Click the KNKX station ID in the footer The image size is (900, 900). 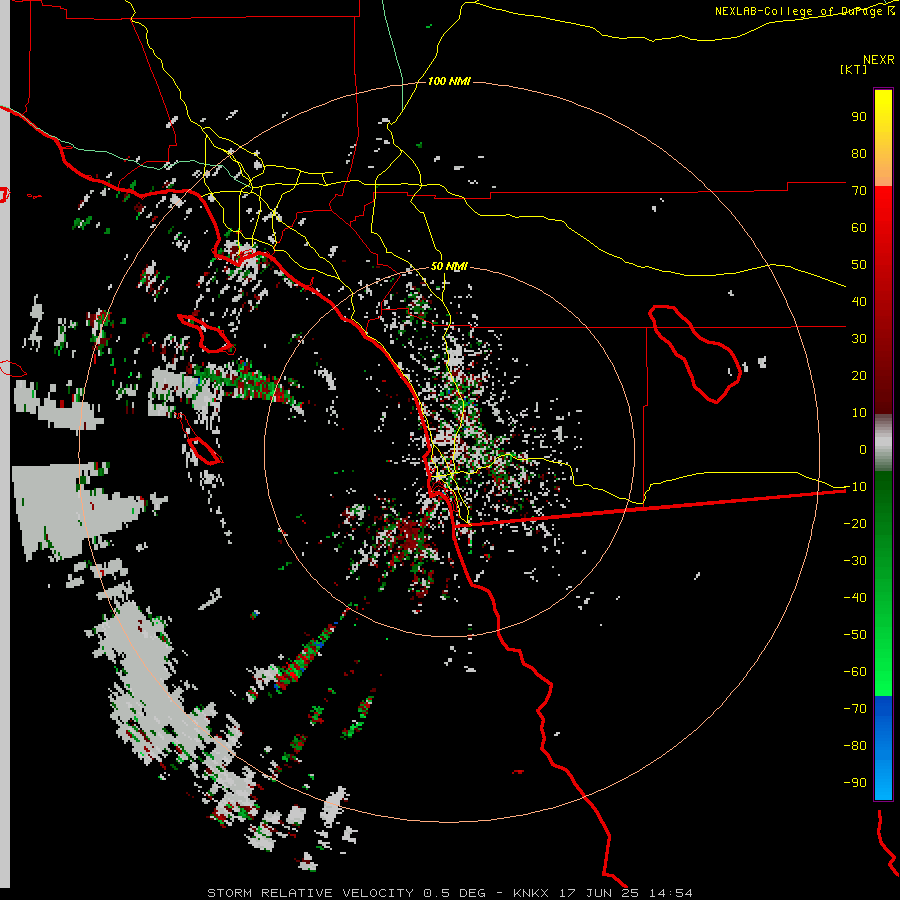pos(530,893)
